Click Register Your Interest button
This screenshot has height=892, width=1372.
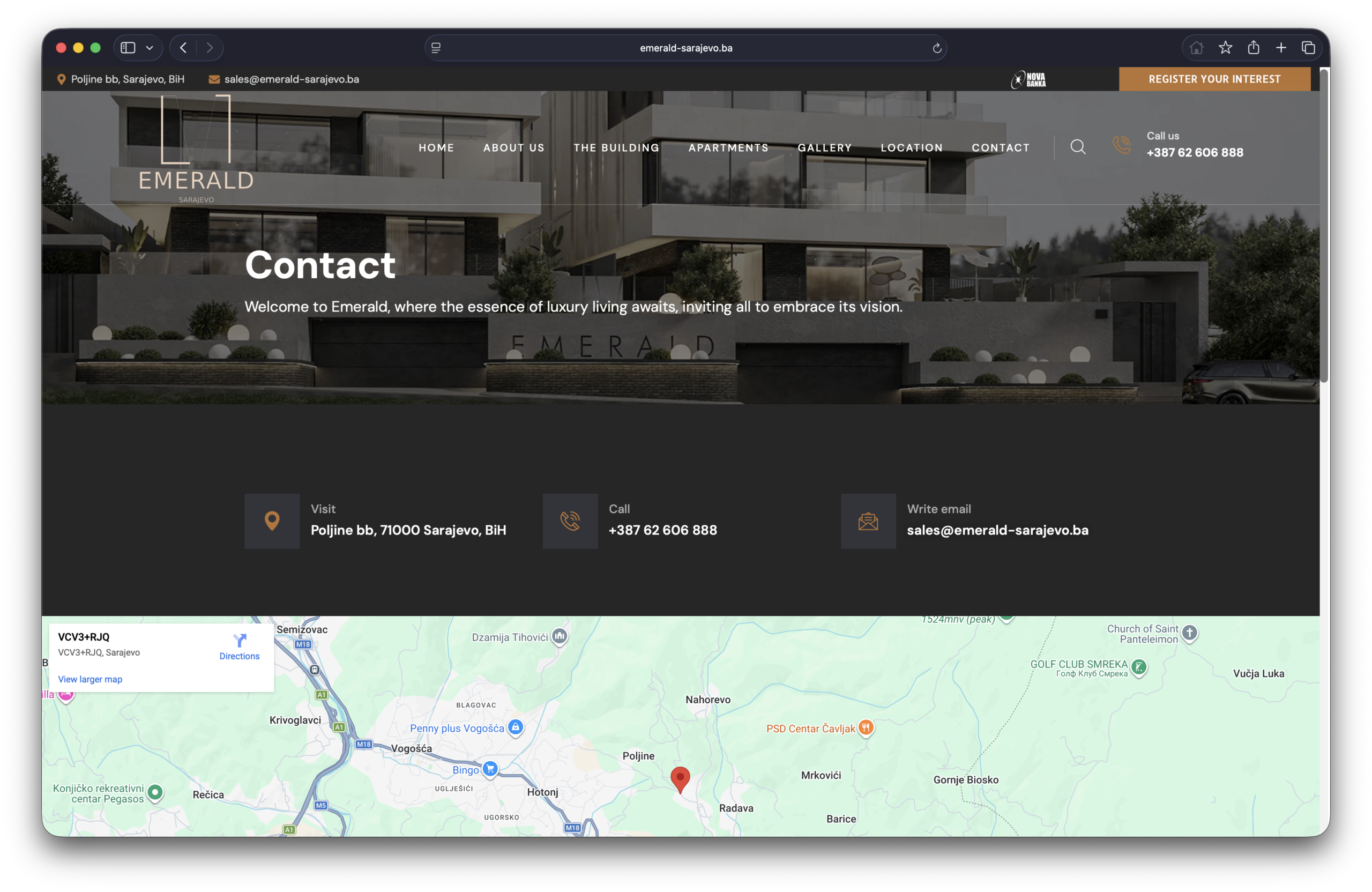(x=1214, y=79)
